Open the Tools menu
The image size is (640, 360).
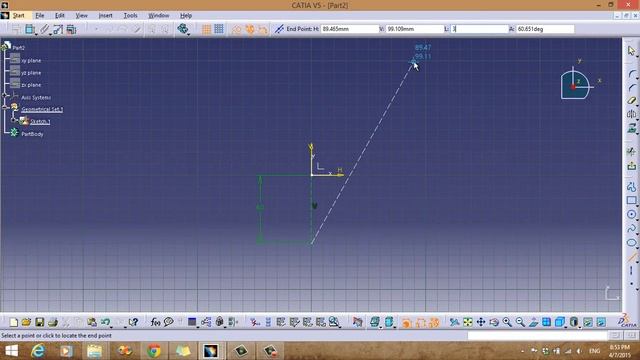click(130, 16)
